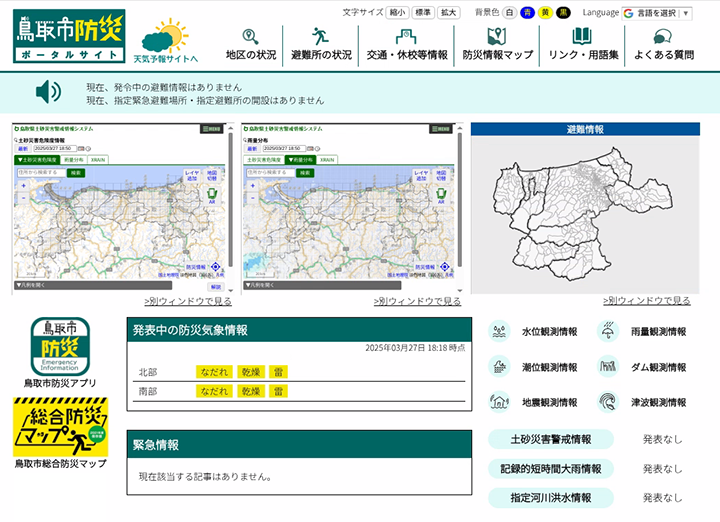Click the speaker announcement icon

(x=48, y=93)
